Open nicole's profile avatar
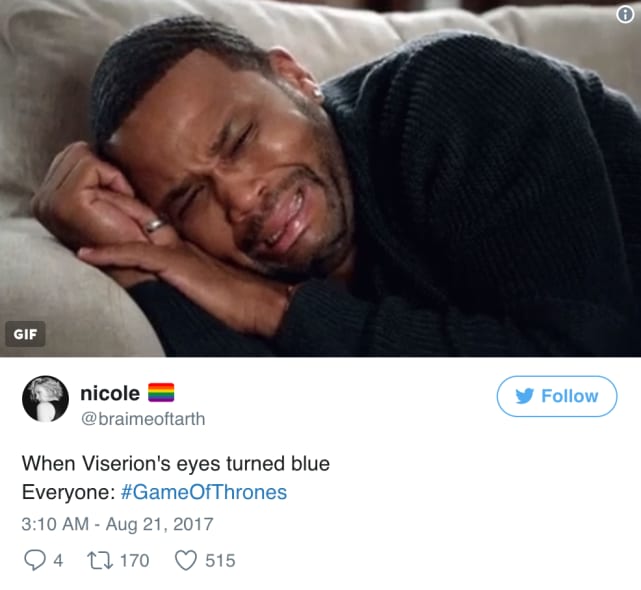The image size is (641, 590). tap(45, 399)
